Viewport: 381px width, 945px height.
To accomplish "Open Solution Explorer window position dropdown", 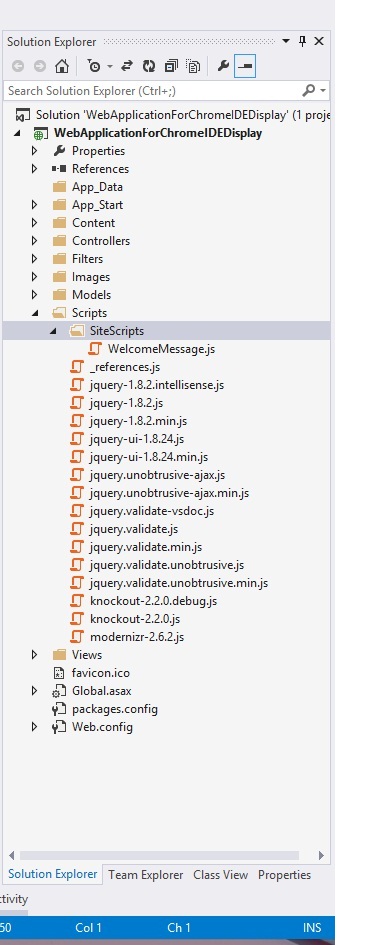I will tap(286, 42).
